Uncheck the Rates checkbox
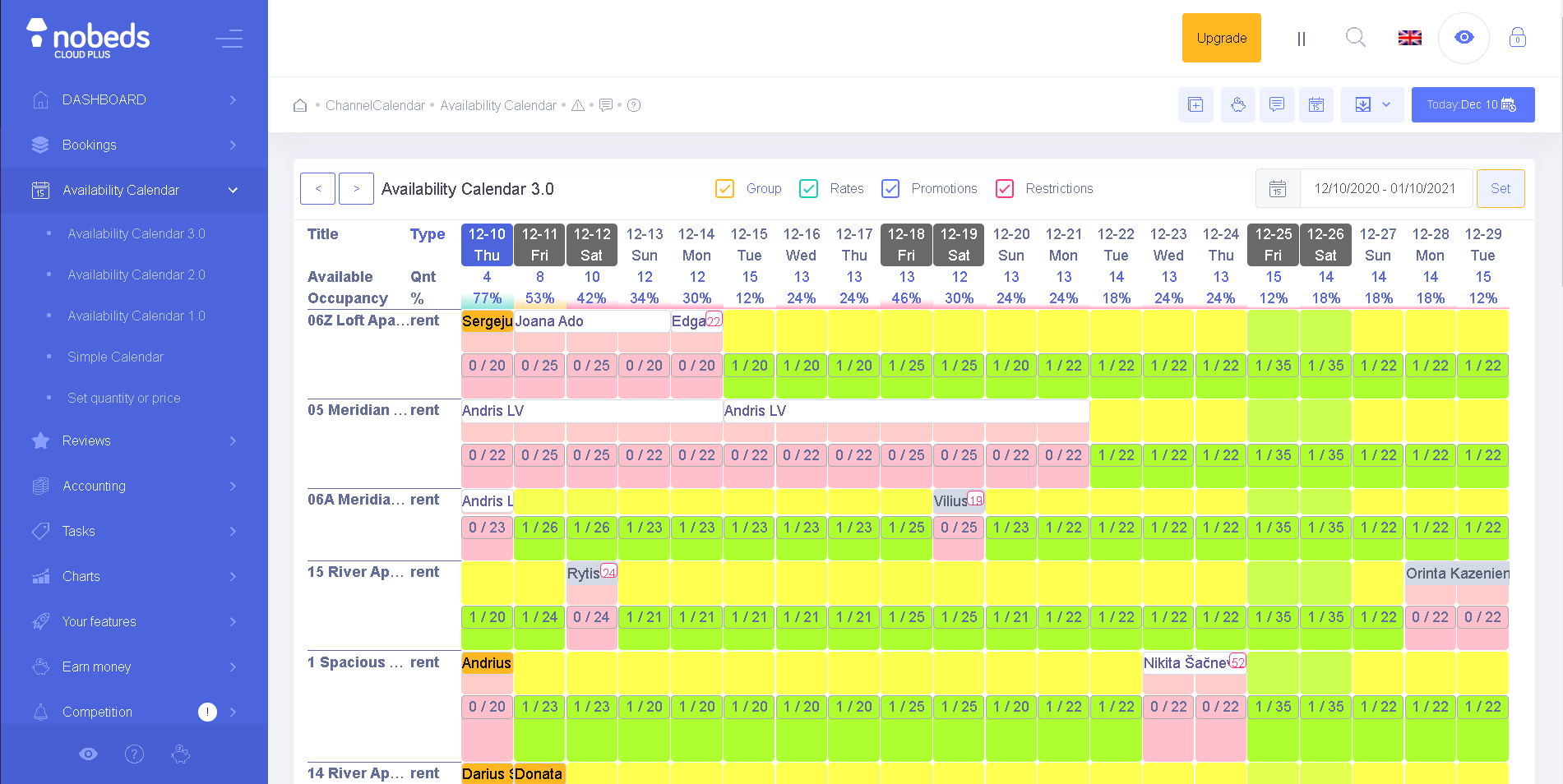 808,188
